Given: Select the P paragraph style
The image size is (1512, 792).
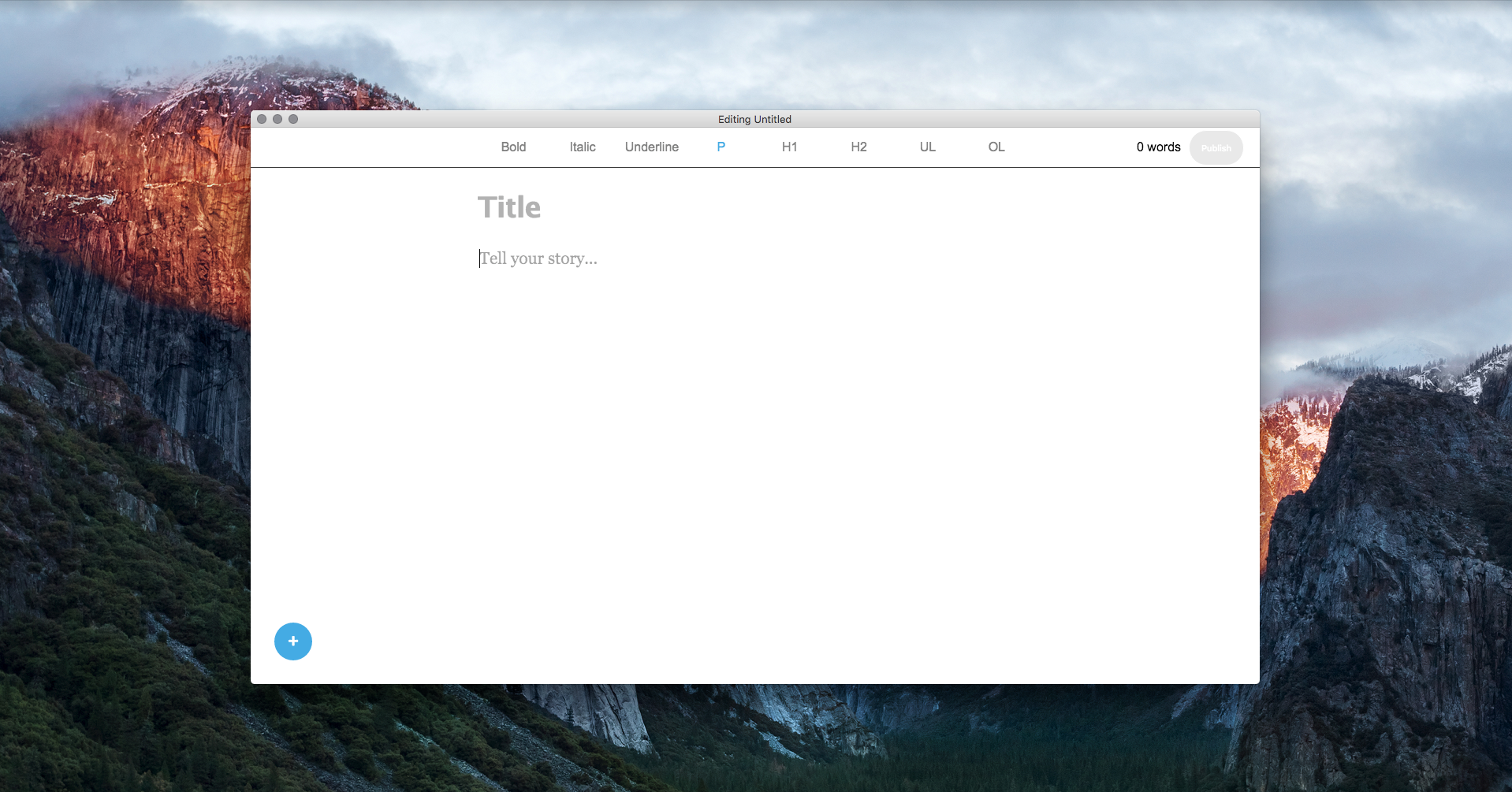Looking at the screenshot, I should pos(721,147).
